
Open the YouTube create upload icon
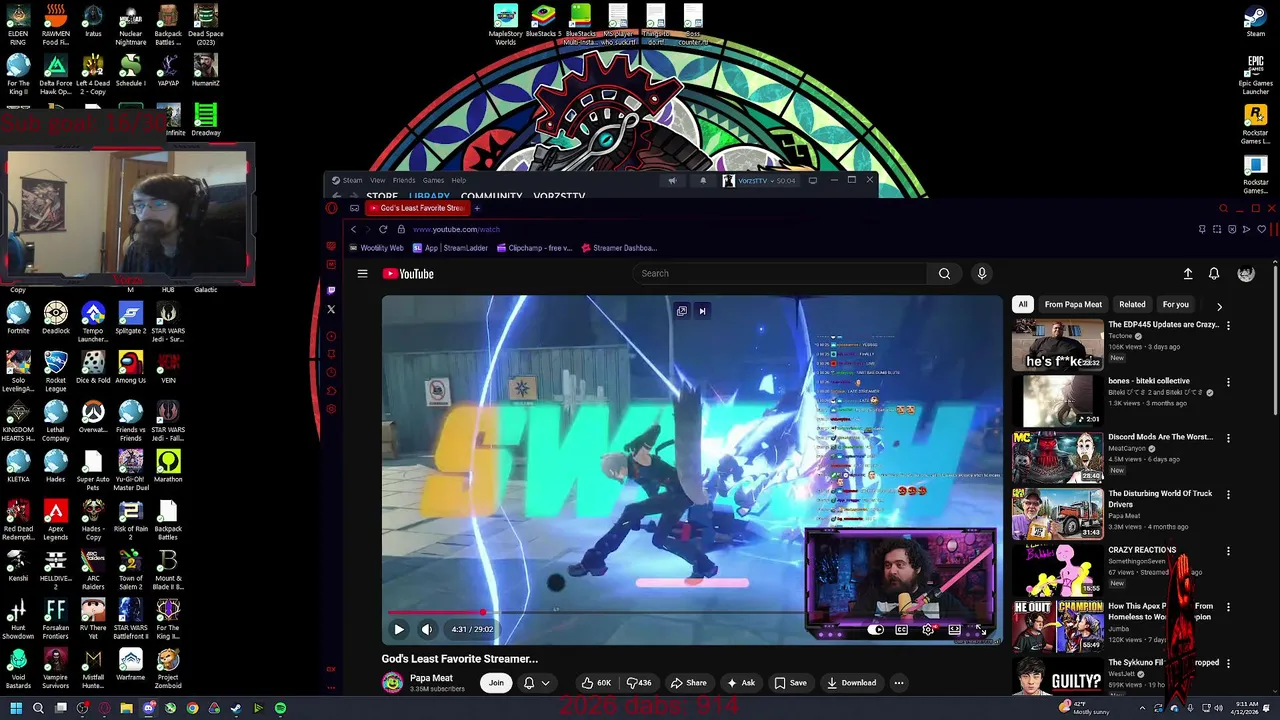pyautogui.click(x=1188, y=274)
